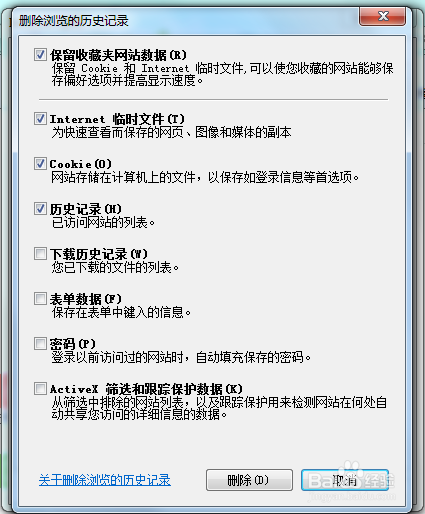Check the 表单数据 (F) checkbox

(40, 299)
